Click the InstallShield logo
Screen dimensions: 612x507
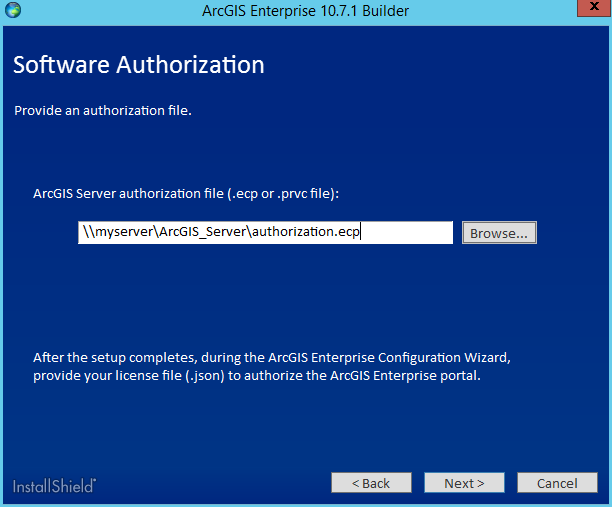click(55, 486)
